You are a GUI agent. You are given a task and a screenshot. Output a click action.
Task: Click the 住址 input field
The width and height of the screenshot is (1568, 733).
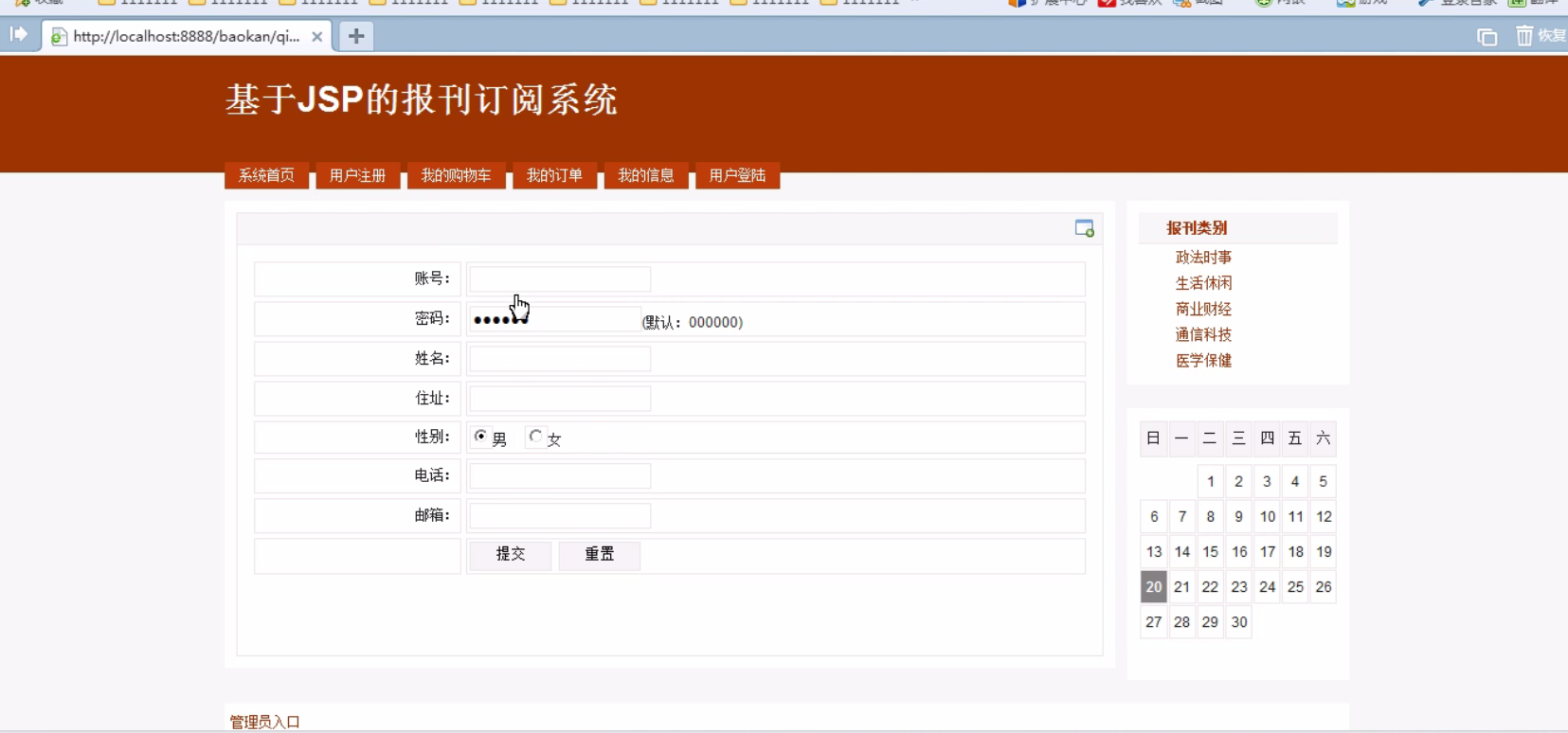[560, 399]
